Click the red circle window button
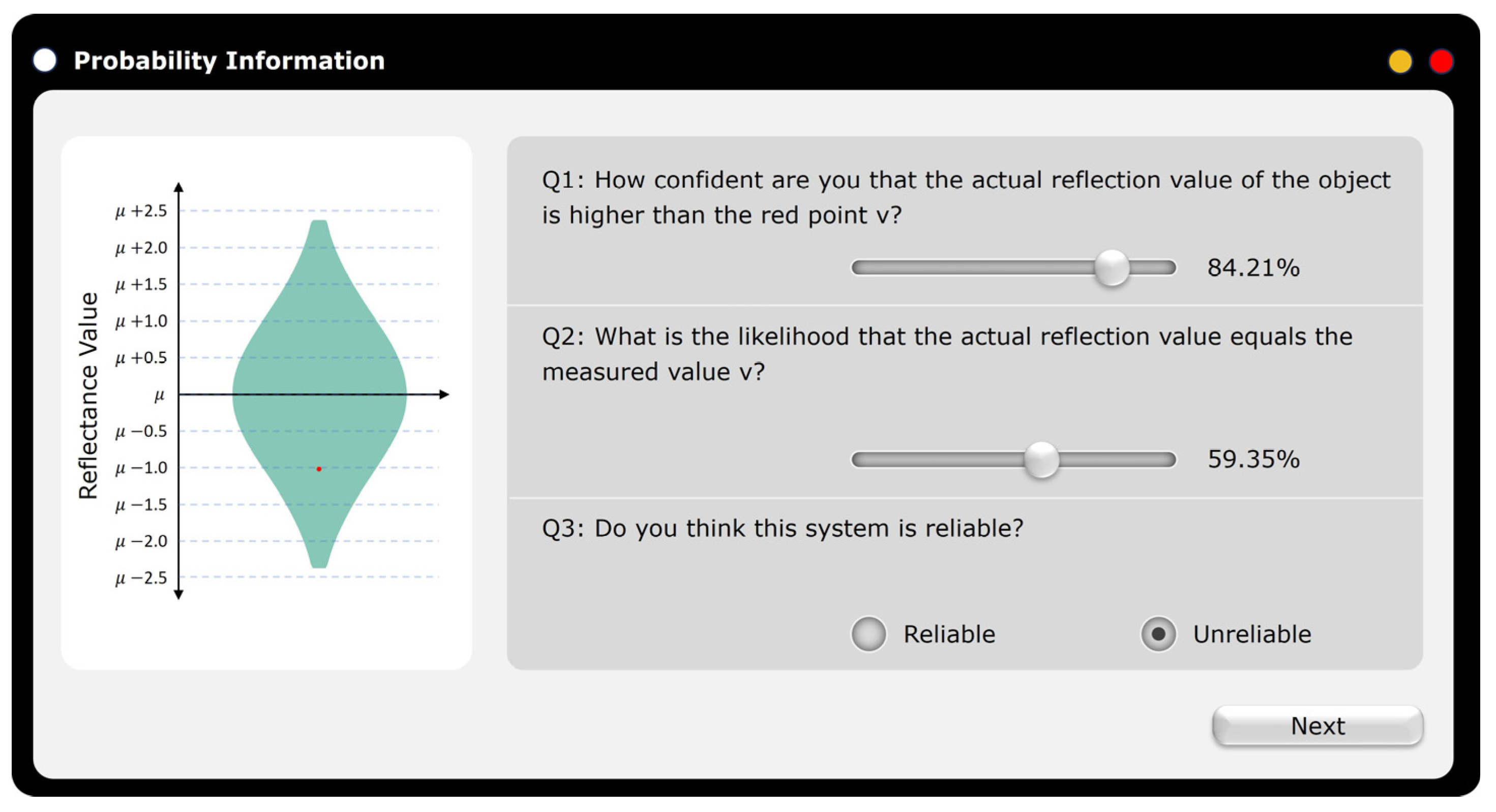Image resolution: width=1496 pixels, height=812 pixels. coord(1441,61)
